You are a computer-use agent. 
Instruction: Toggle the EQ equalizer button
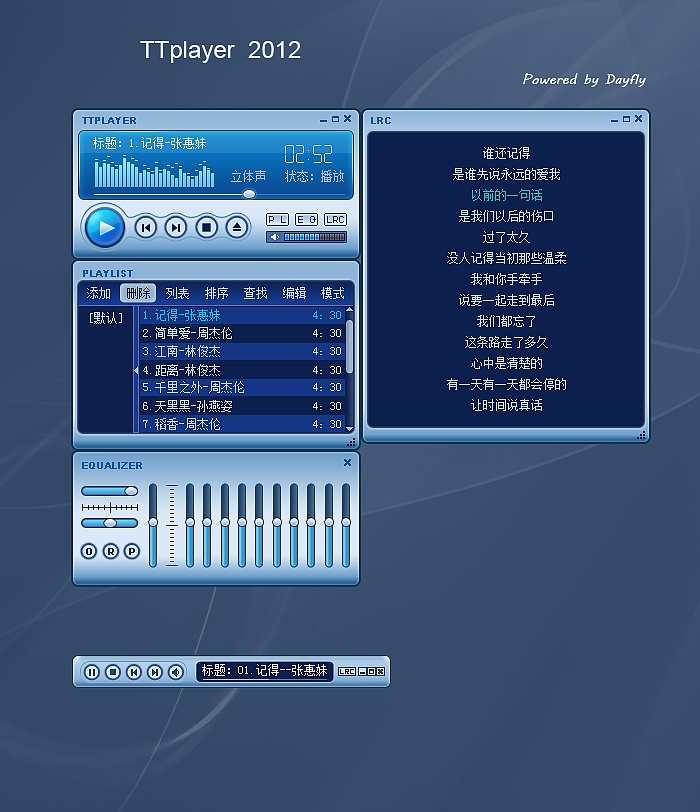307,220
